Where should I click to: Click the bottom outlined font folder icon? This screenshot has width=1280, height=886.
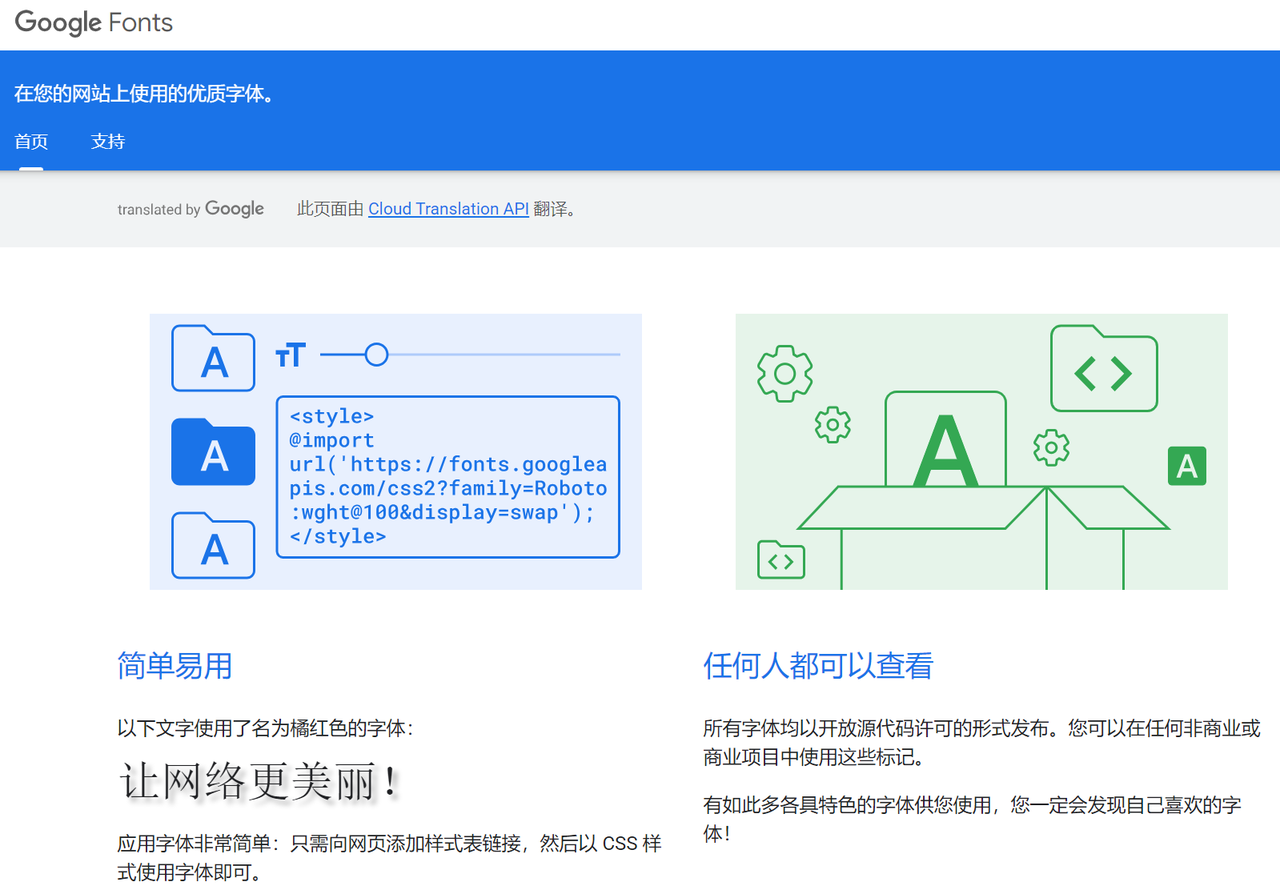[x=213, y=545]
